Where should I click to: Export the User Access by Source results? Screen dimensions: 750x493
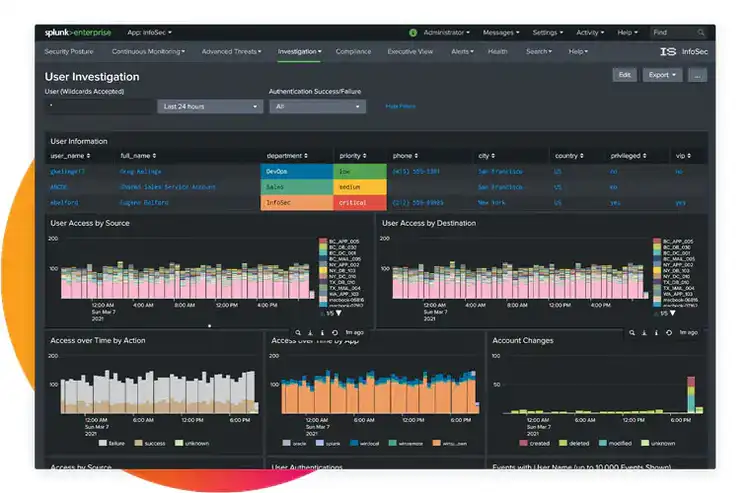tap(309, 332)
